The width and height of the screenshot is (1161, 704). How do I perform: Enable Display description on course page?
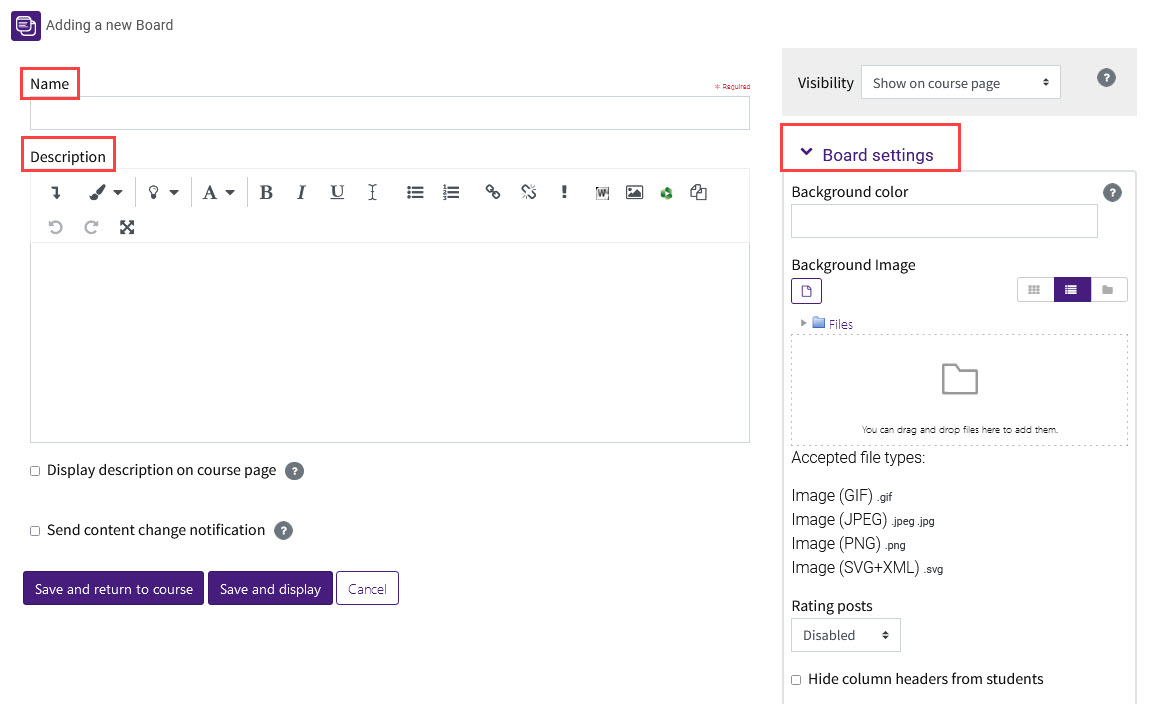pos(34,470)
